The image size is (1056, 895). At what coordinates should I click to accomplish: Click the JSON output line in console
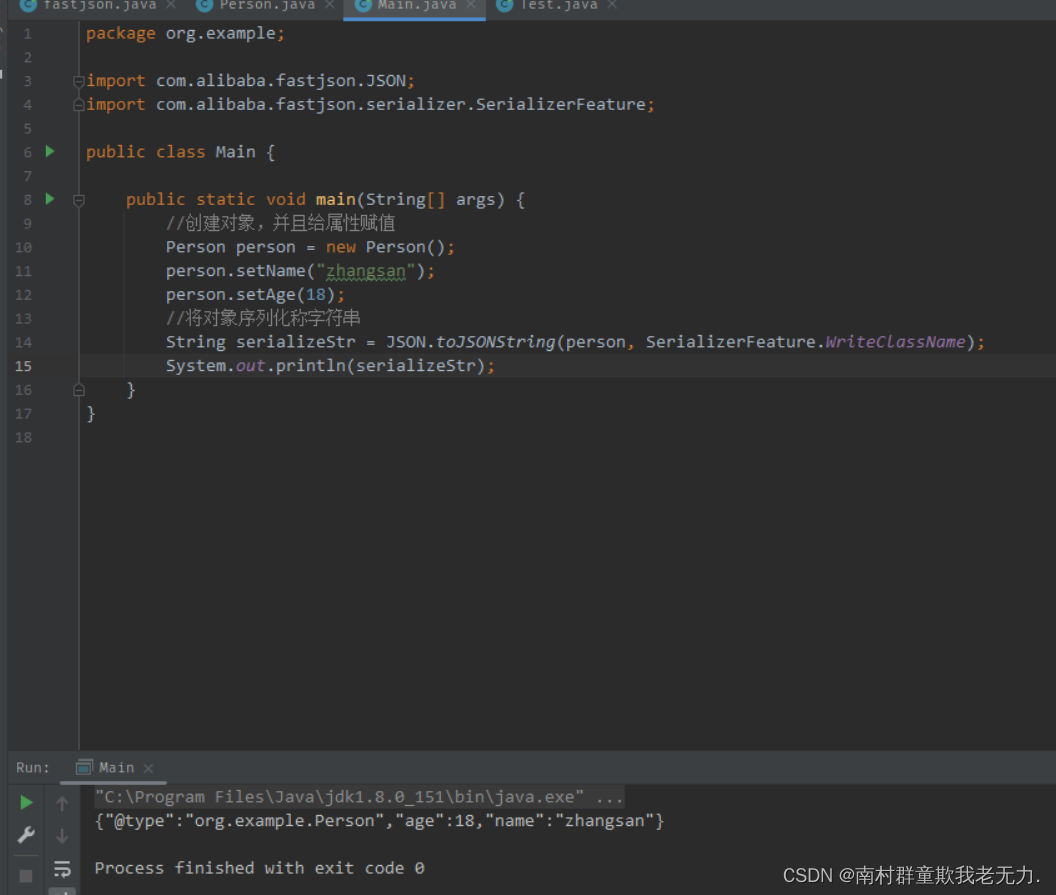[379, 821]
